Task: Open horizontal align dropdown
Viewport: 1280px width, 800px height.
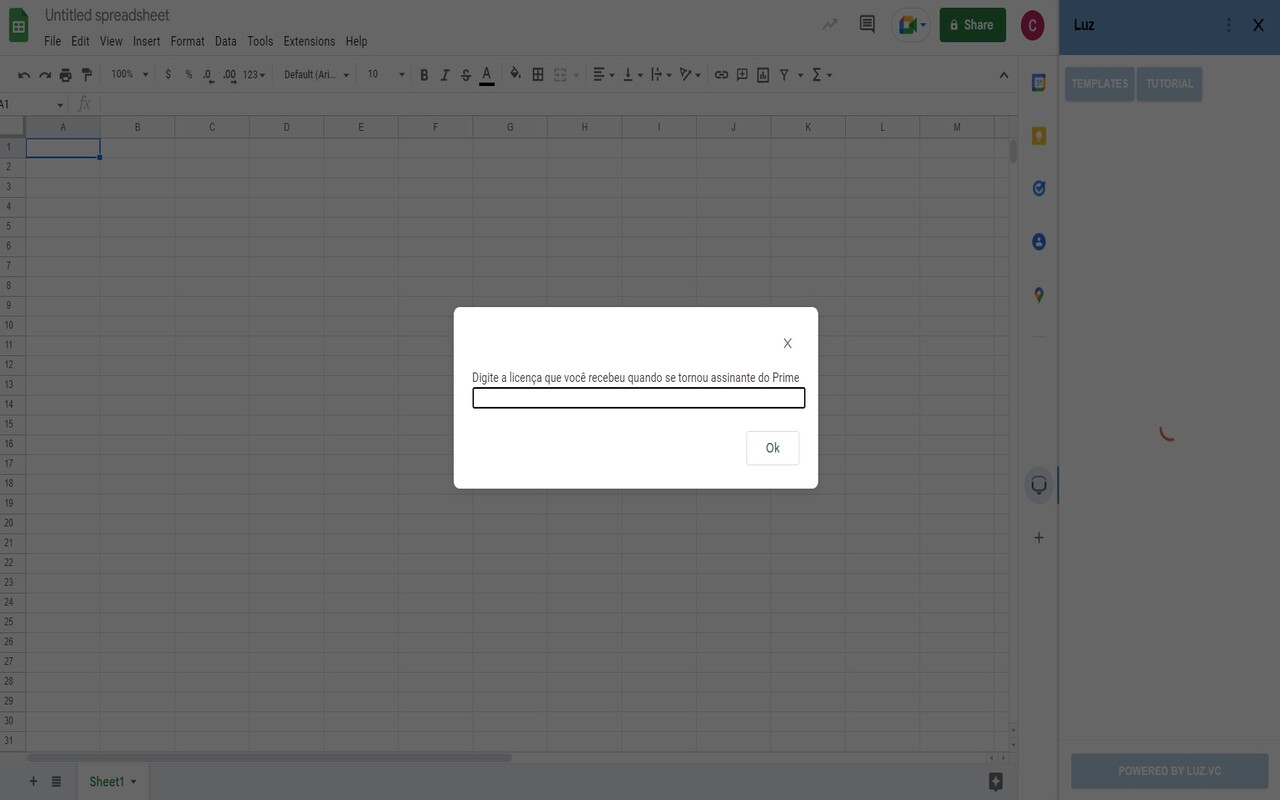Action: [x=604, y=75]
